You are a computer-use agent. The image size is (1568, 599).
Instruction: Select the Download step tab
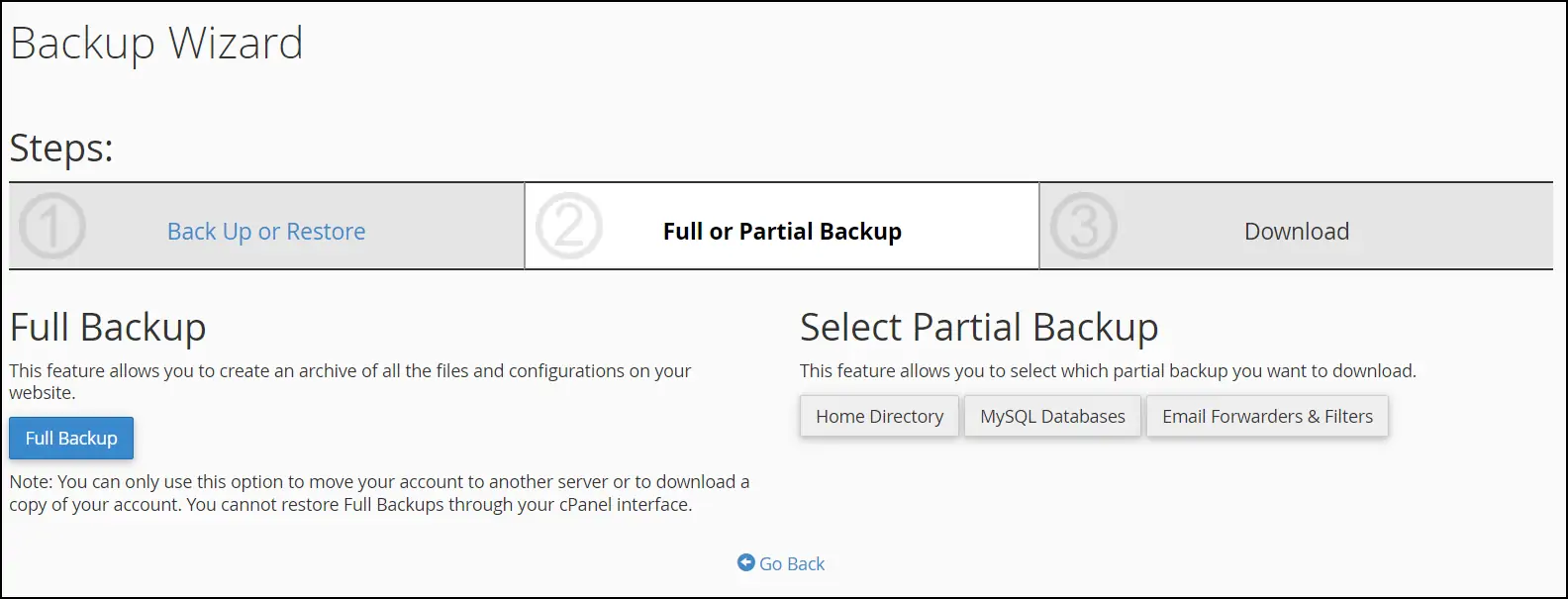(1296, 232)
